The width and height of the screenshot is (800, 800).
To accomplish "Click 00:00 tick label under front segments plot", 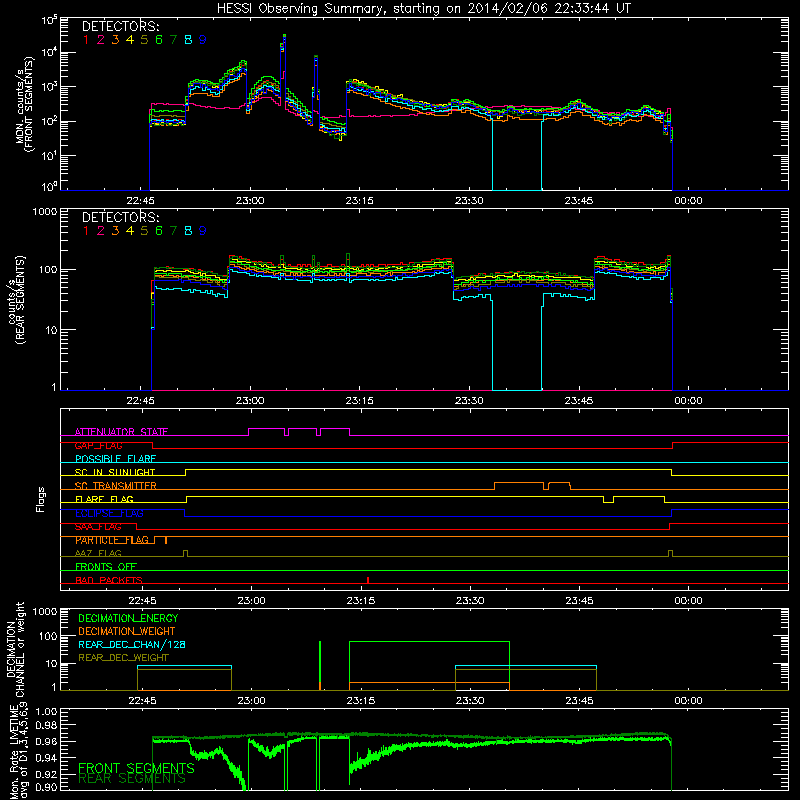I will 688,201.
